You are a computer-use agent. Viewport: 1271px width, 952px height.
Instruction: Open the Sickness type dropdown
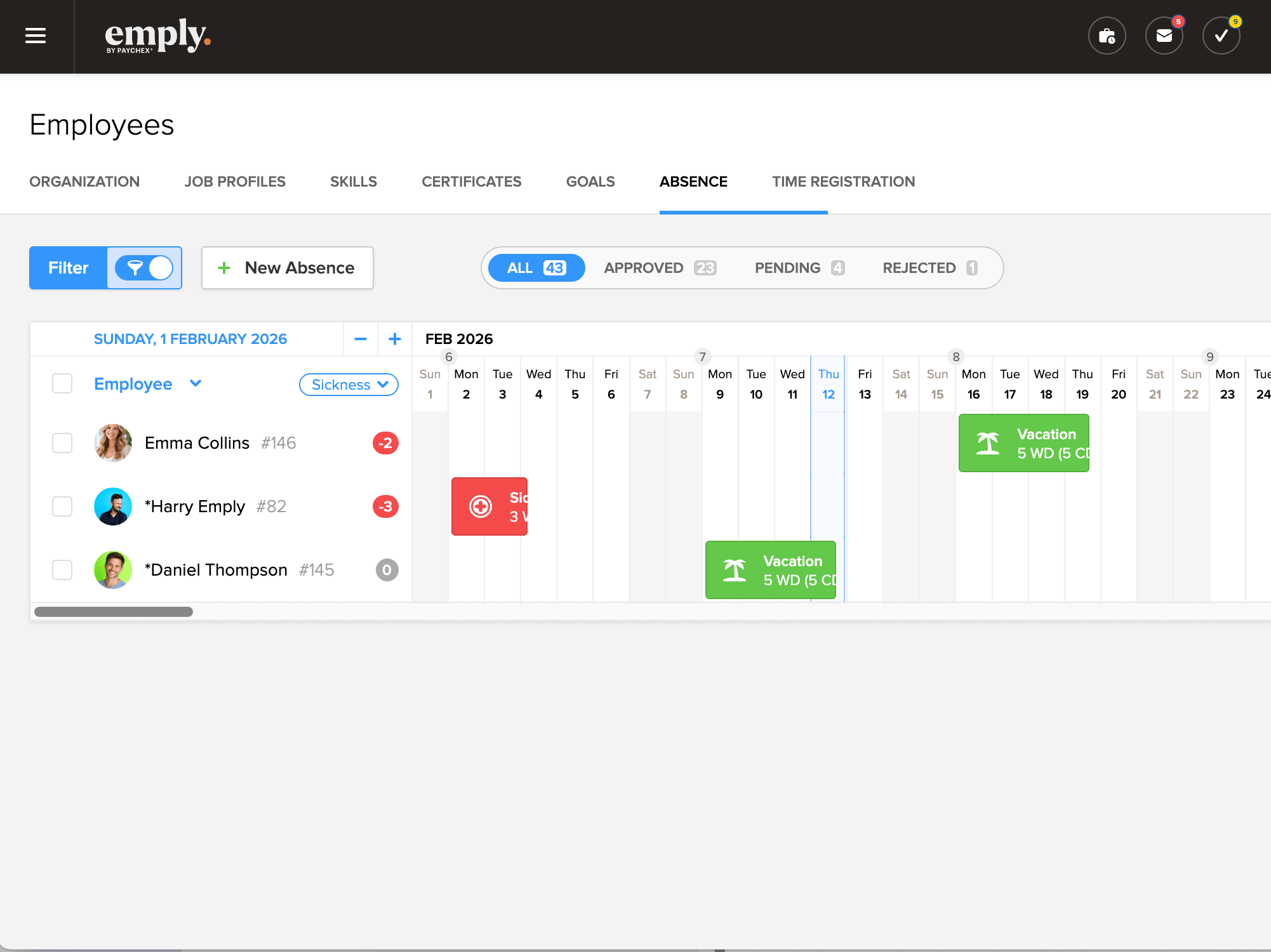(x=349, y=385)
